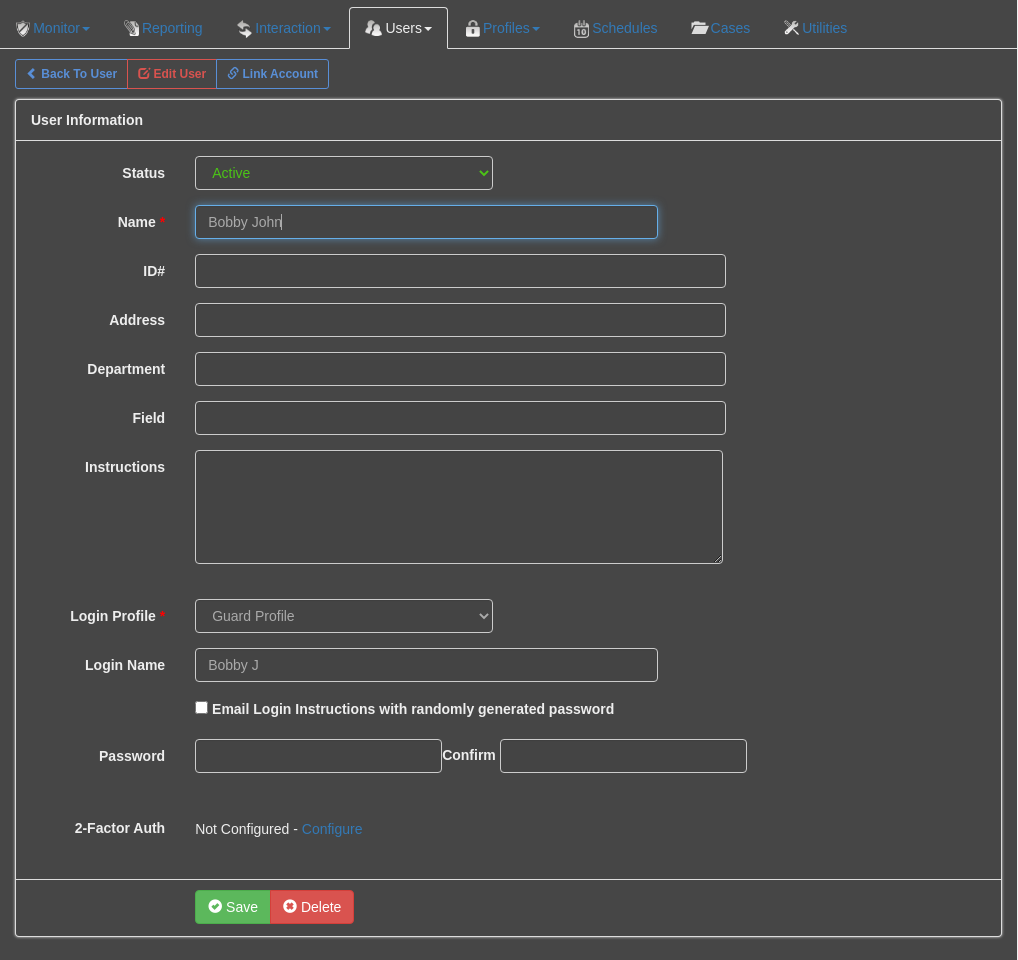
Task: Expand the Monitor menu caret
Action: point(86,29)
